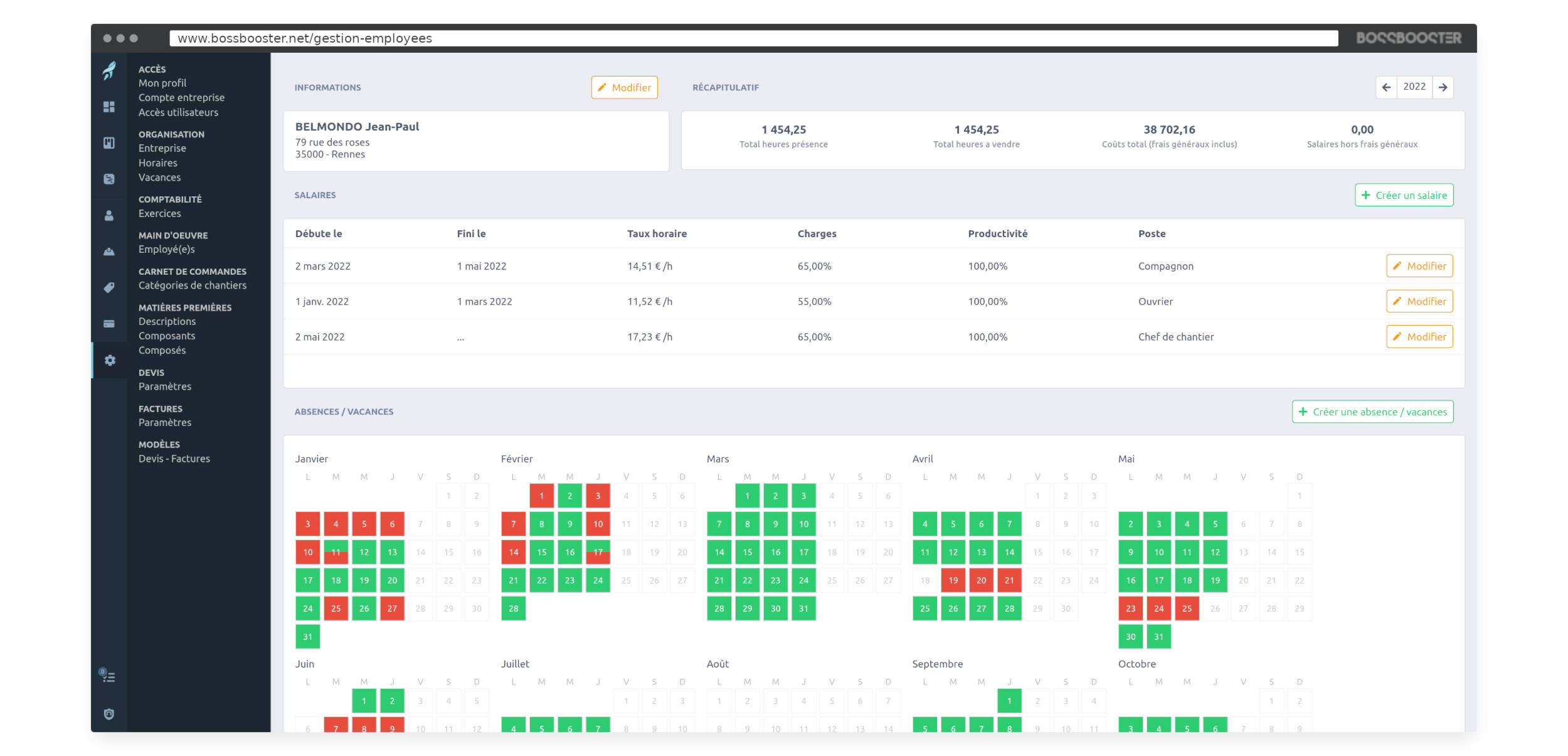Click the Productivité column header
The image size is (1568, 756).
998,233
